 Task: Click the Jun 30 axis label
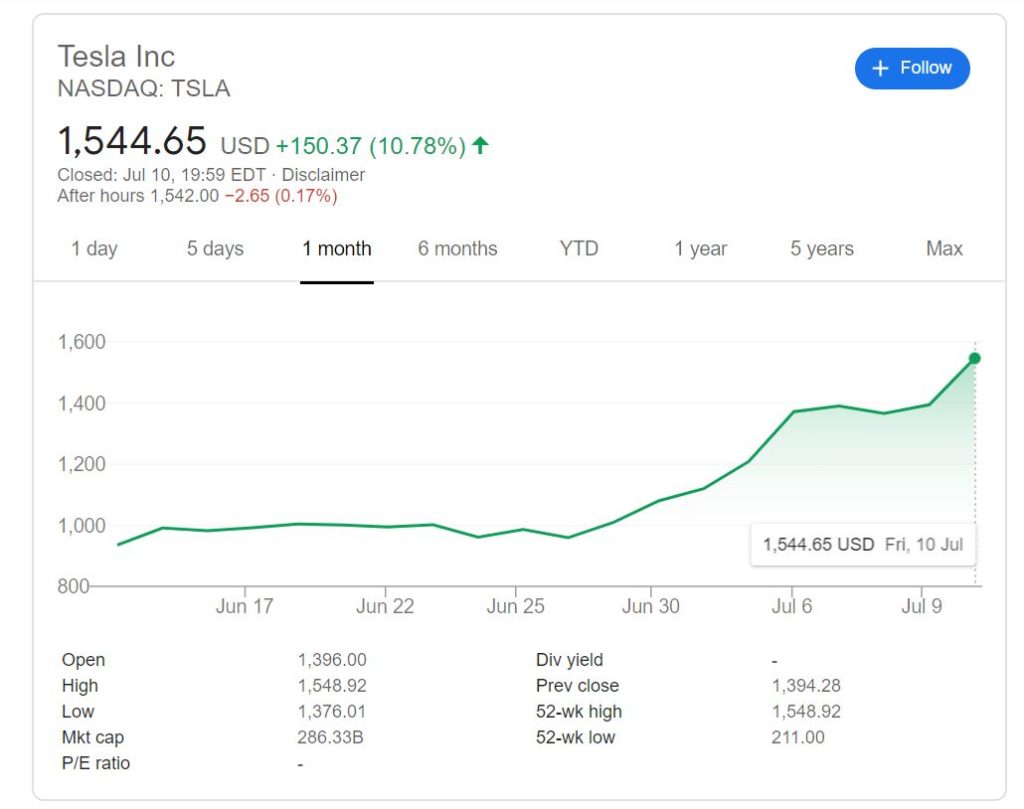pos(650,607)
